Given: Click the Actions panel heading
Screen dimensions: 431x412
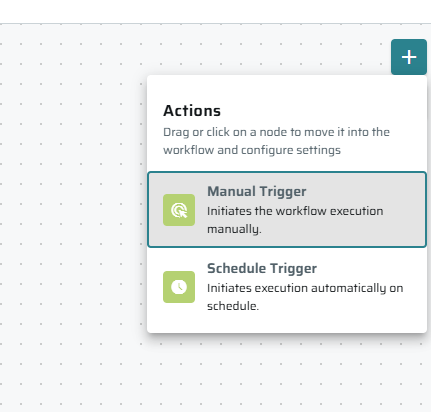Looking at the screenshot, I should point(192,111).
